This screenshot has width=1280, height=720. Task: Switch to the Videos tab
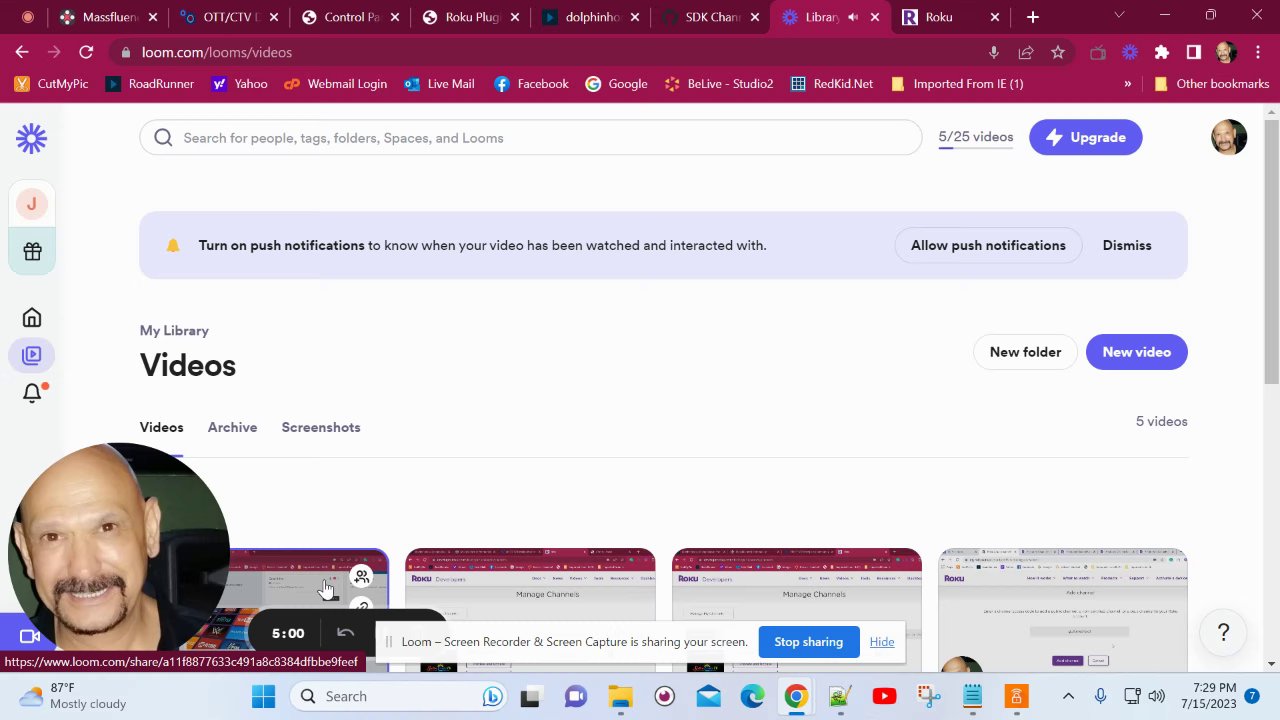(161, 427)
